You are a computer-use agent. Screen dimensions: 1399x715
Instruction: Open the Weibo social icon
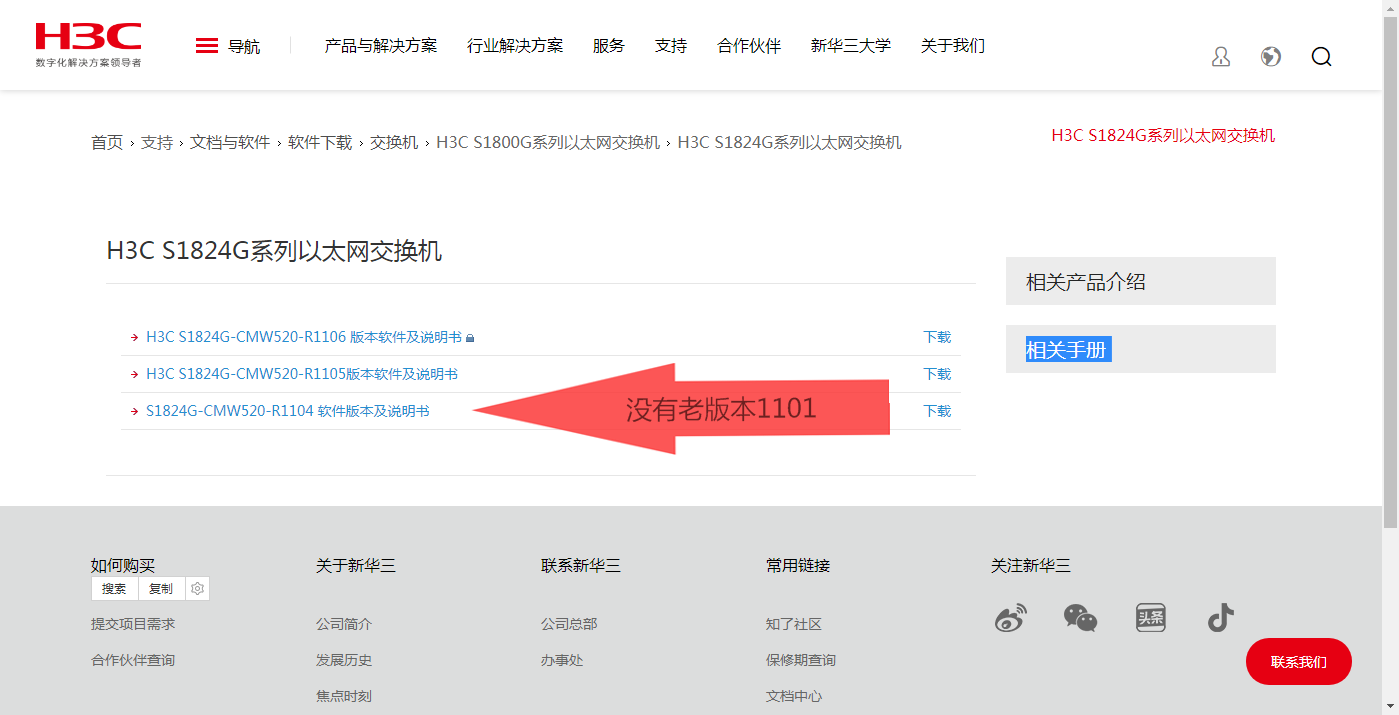pyautogui.click(x=1011, y=618)
